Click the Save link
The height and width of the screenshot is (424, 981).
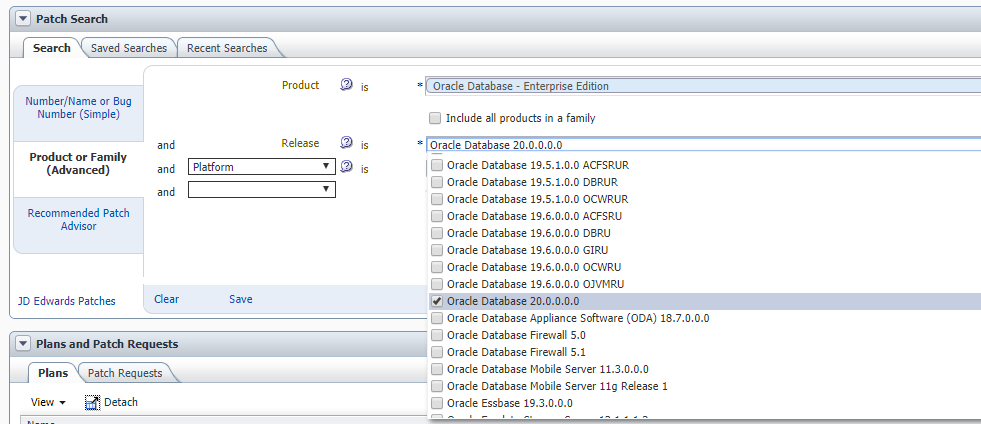point(241,299)
